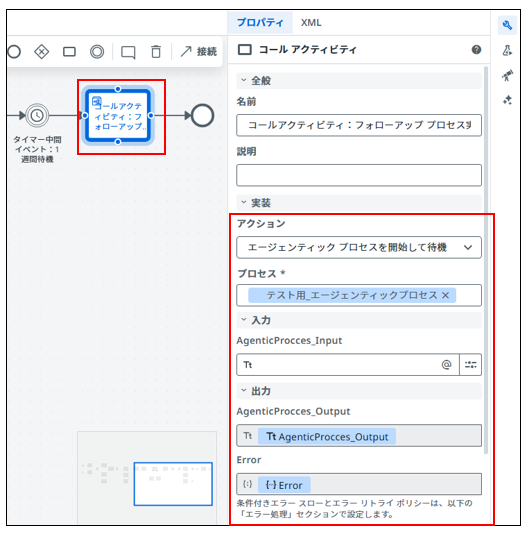Click the help question mark icon

click(476, 50)
